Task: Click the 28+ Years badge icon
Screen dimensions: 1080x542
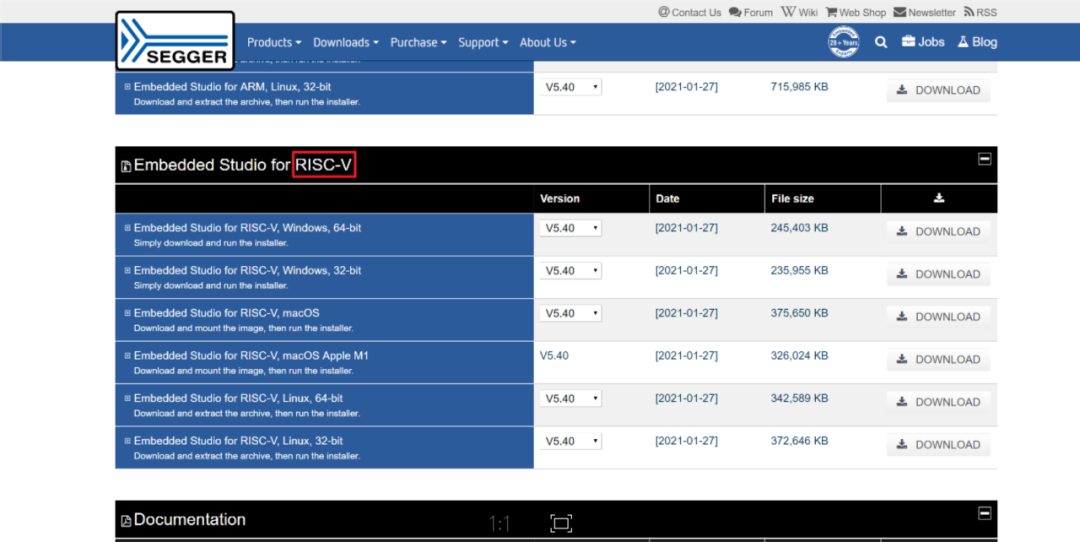Action: 843,42
